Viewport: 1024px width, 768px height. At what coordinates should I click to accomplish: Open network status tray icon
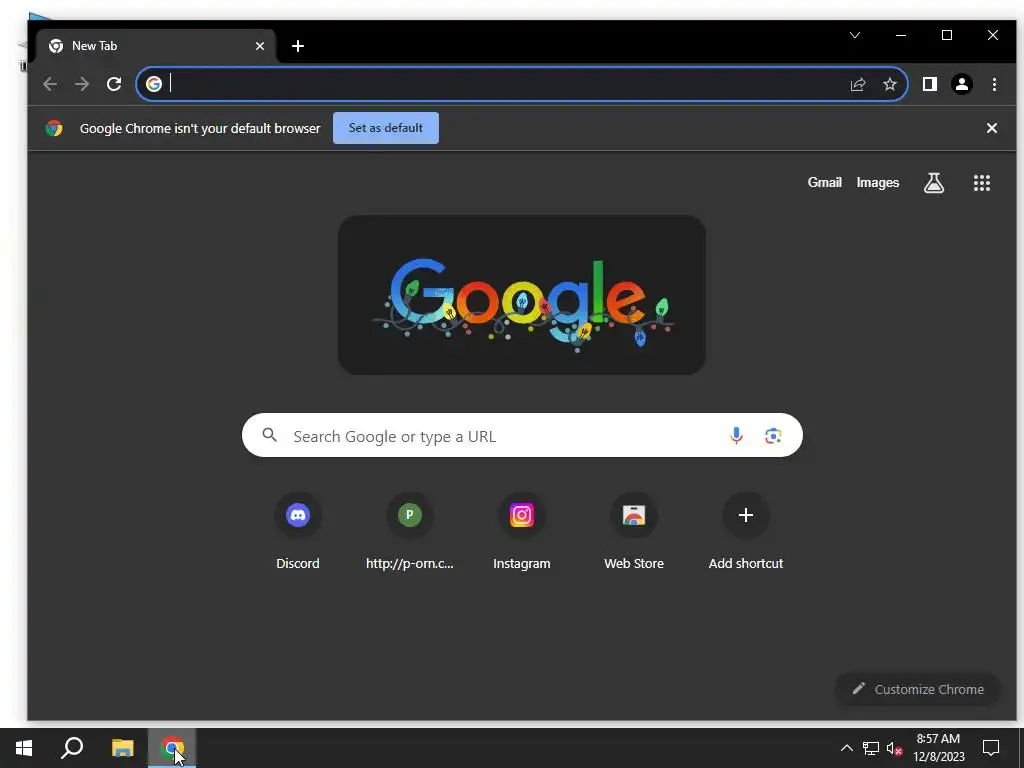point(871,748)
